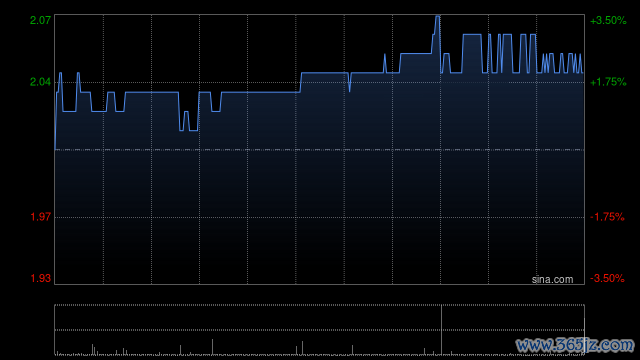Click the 1.93 price axis label
The width and height of the screenshot is (640, 360).
click(x=40, y=278)
